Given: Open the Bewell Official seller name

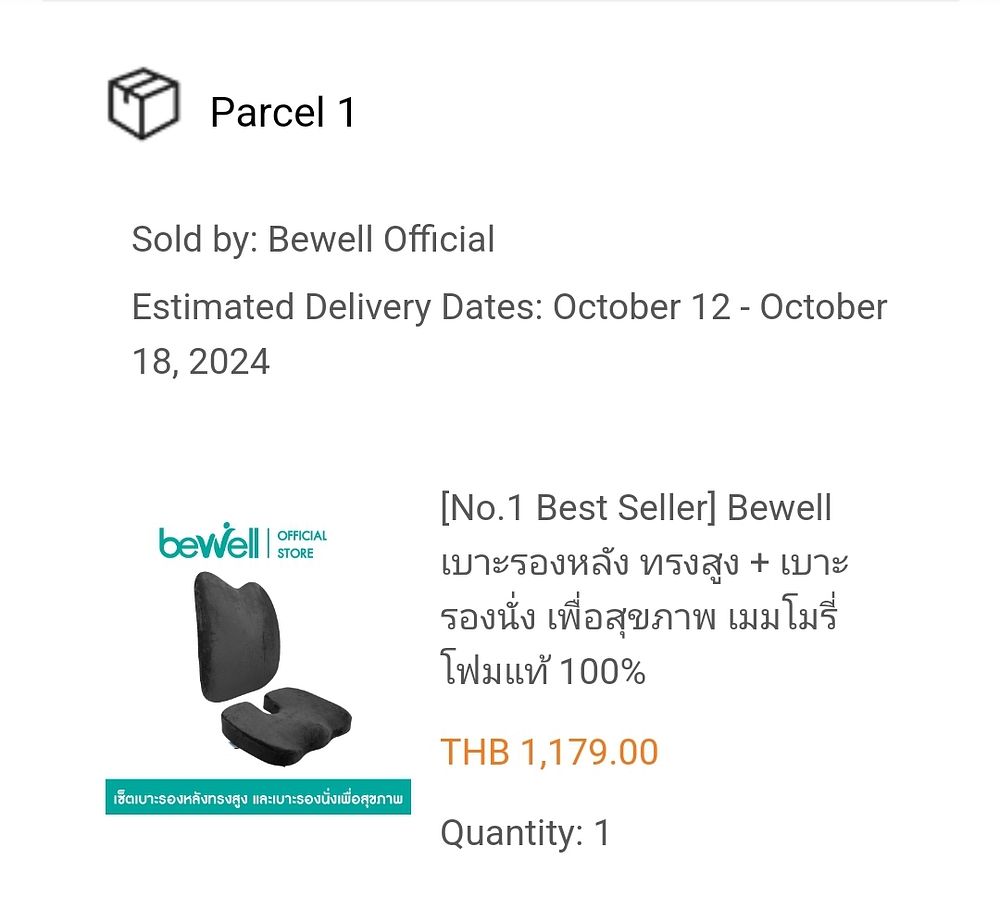Looking at the screenshot, I should click(381, 239).
